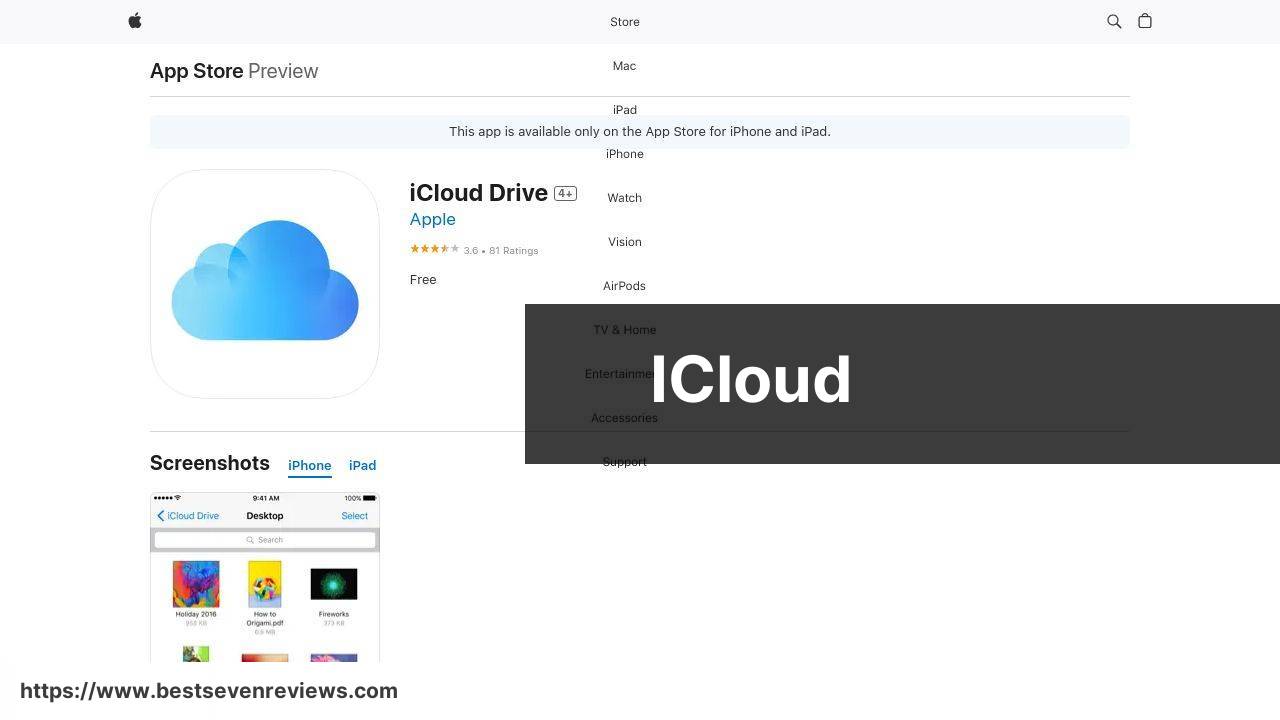
Task: Click the App Store heading link
Action: pos(197,71)
